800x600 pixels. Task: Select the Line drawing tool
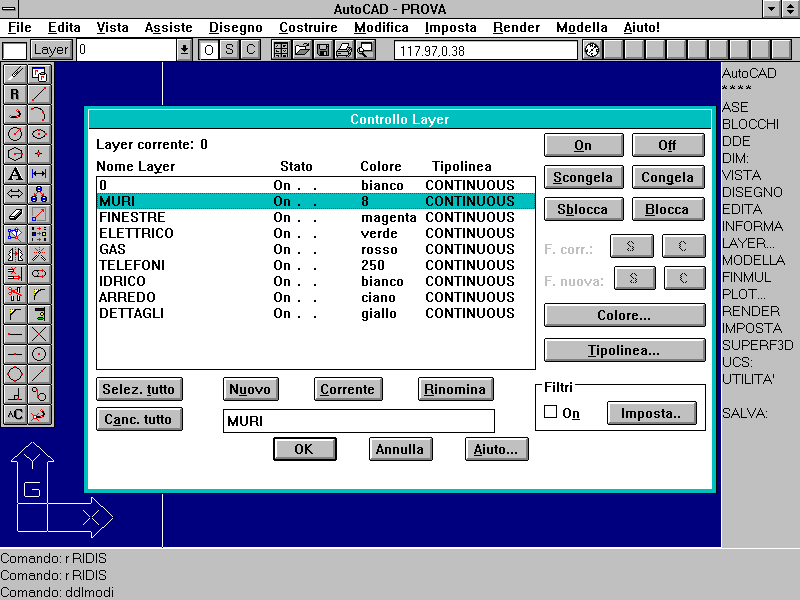click(x=39, y=94)
